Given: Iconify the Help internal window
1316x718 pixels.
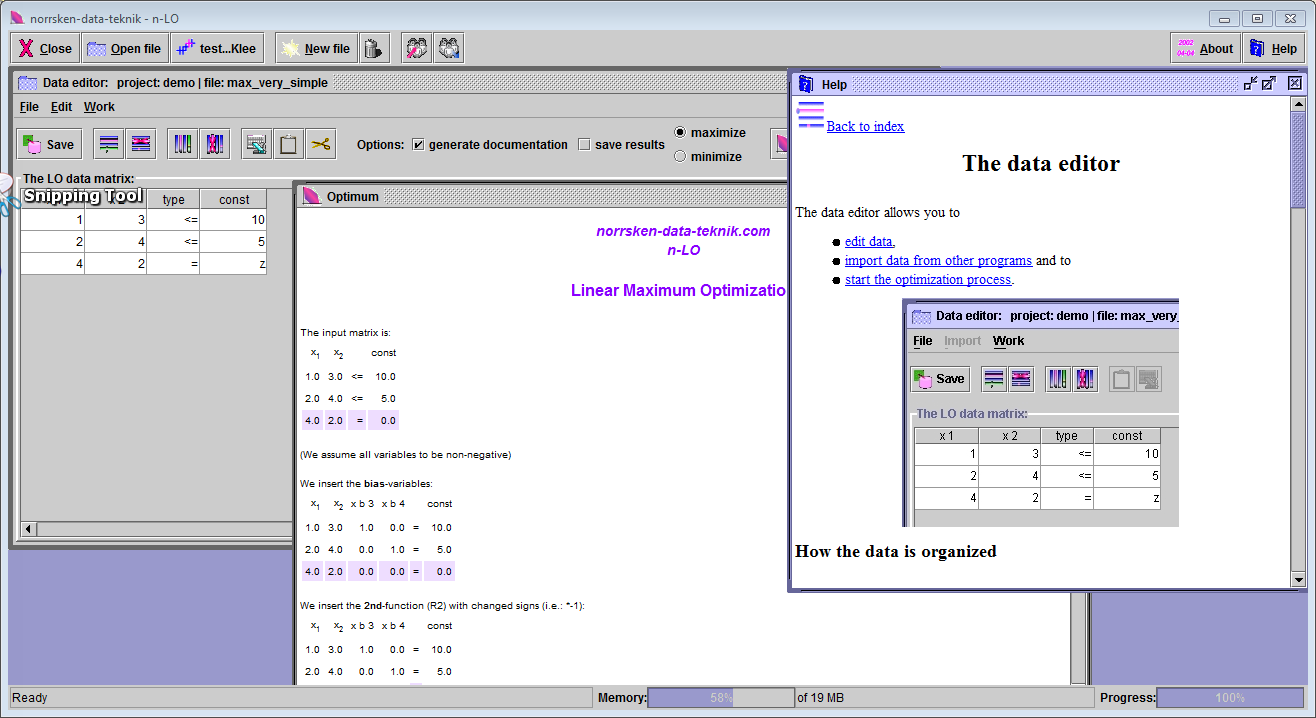Looking at the screenshot, I should click(1250, 84).
